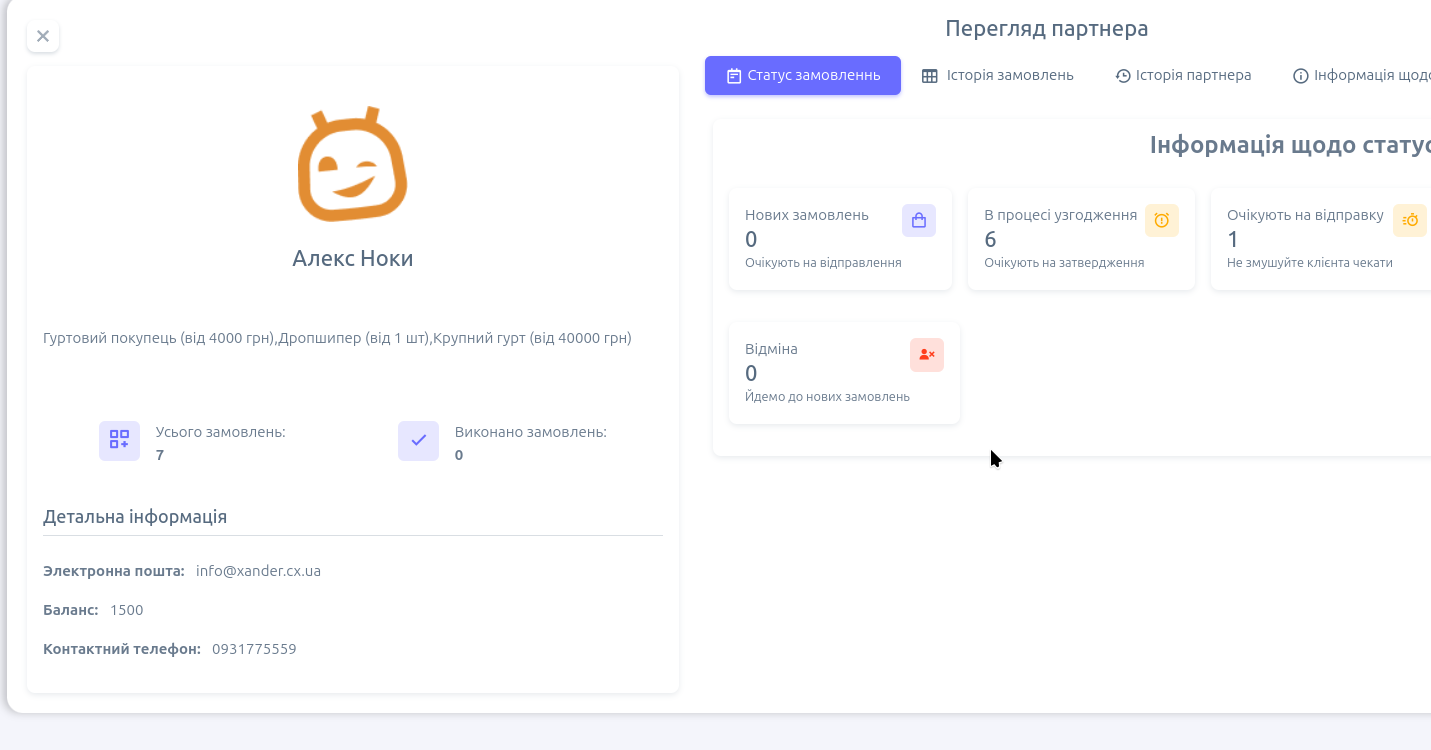Viewport: 1431px width, 750px height.
Task: Click the red user-remove icon in Відміна
Action: (x=926, y=355)
